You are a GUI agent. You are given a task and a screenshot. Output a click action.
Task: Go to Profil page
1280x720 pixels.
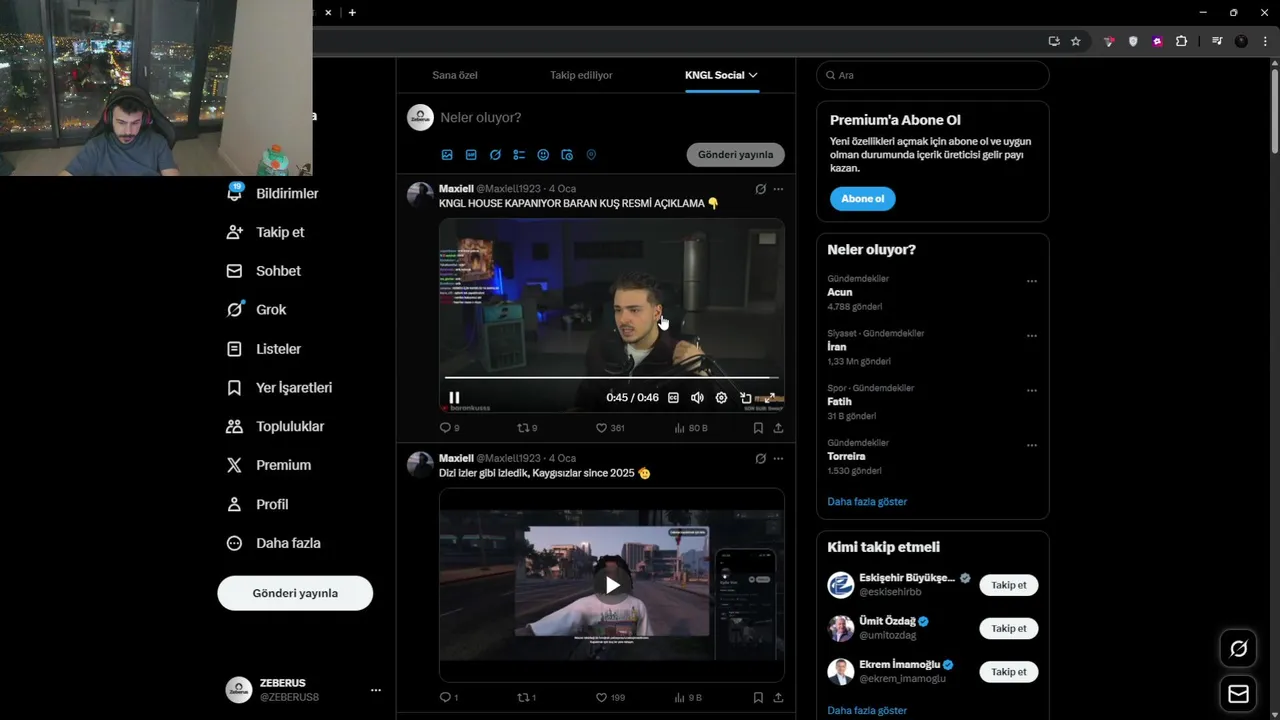(x=258, y=504)
